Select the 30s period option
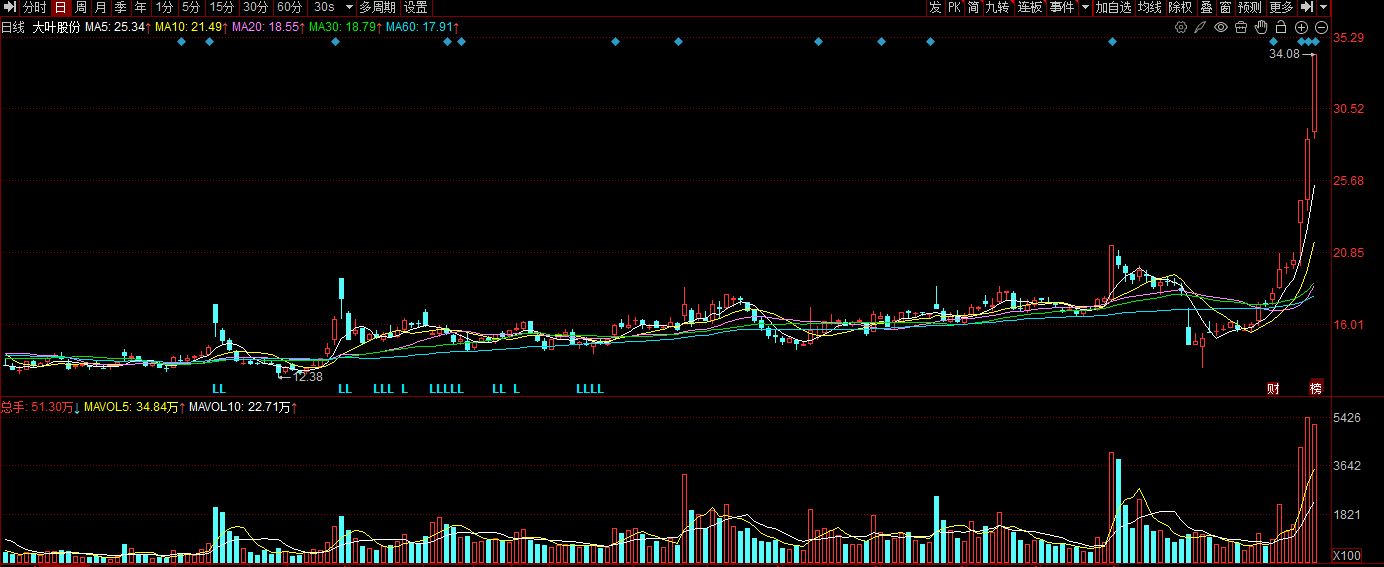Screen dimensions: 1384x567 [324, 7]
